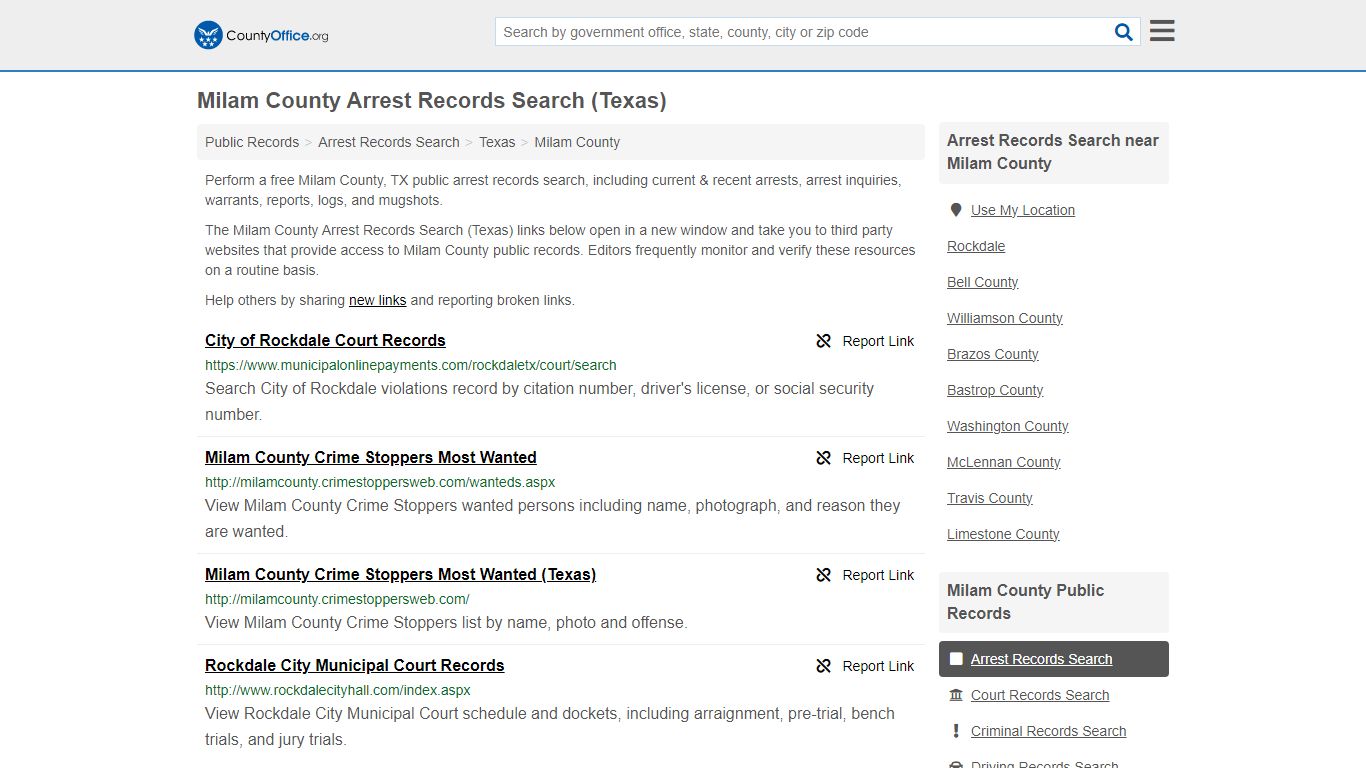Report link for Crime Stoppers Most Wanted
The width and height of the screenshot is (1366, 768).
coord(866,458)
